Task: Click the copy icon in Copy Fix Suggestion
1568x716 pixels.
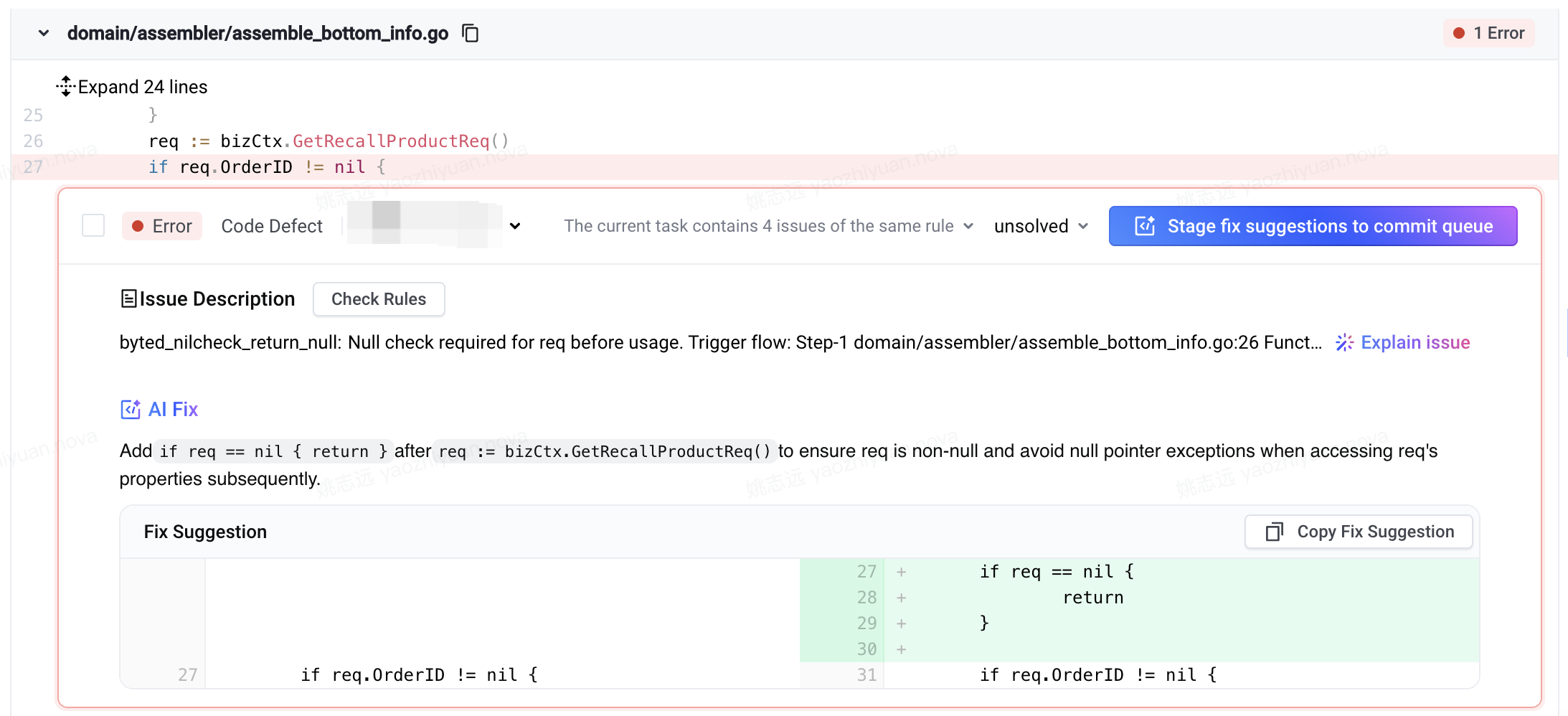Action: 1274,532
